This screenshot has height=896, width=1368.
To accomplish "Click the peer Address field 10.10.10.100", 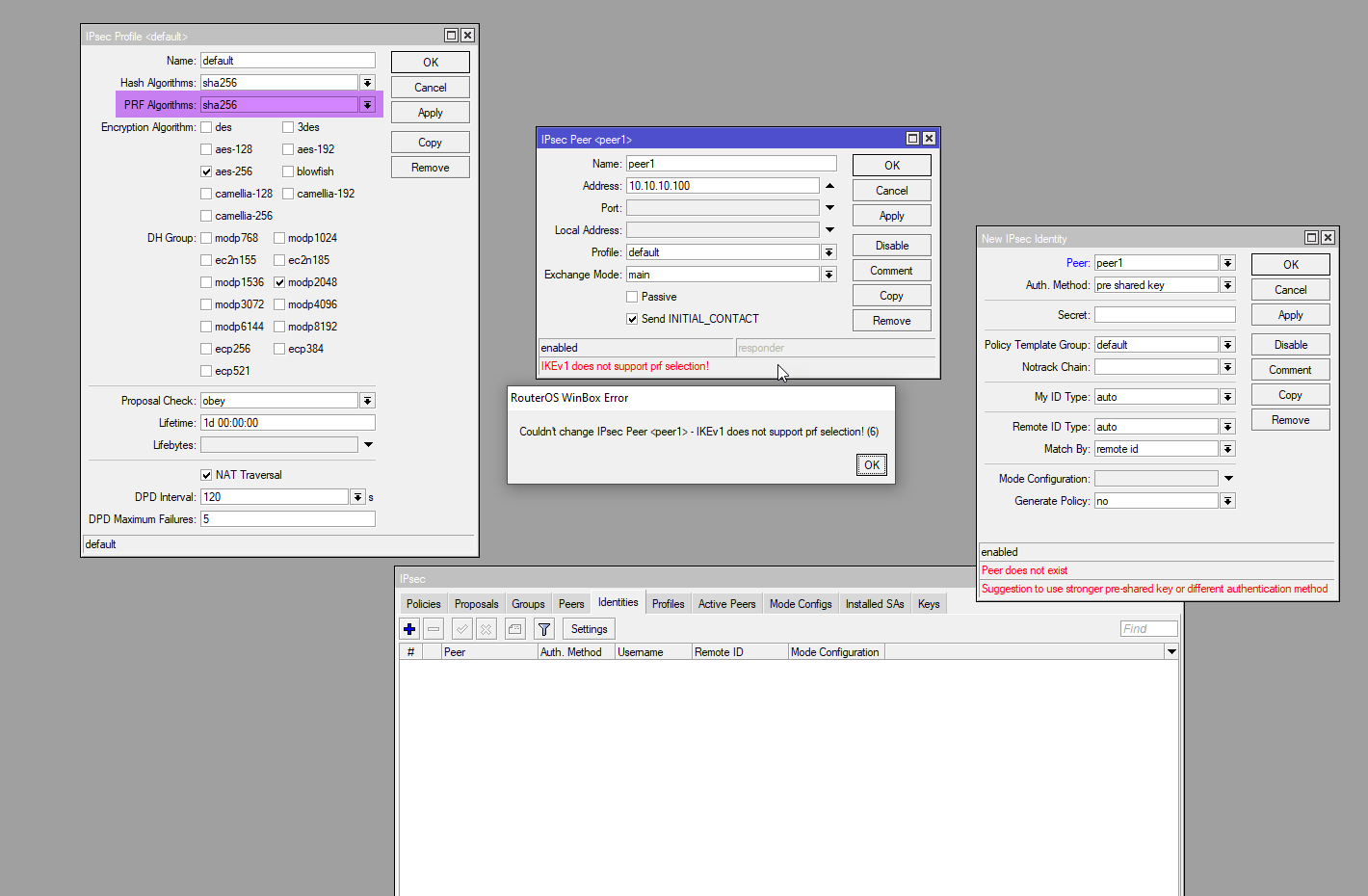I will [723, 186].
